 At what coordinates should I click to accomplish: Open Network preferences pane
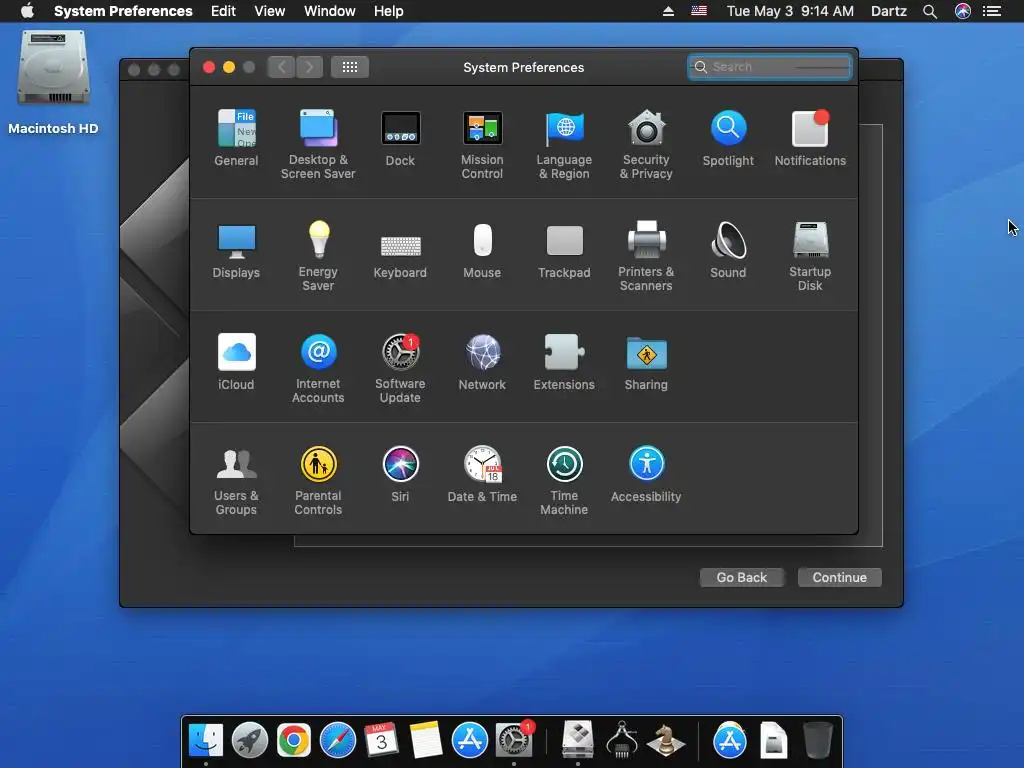[482, 362]
